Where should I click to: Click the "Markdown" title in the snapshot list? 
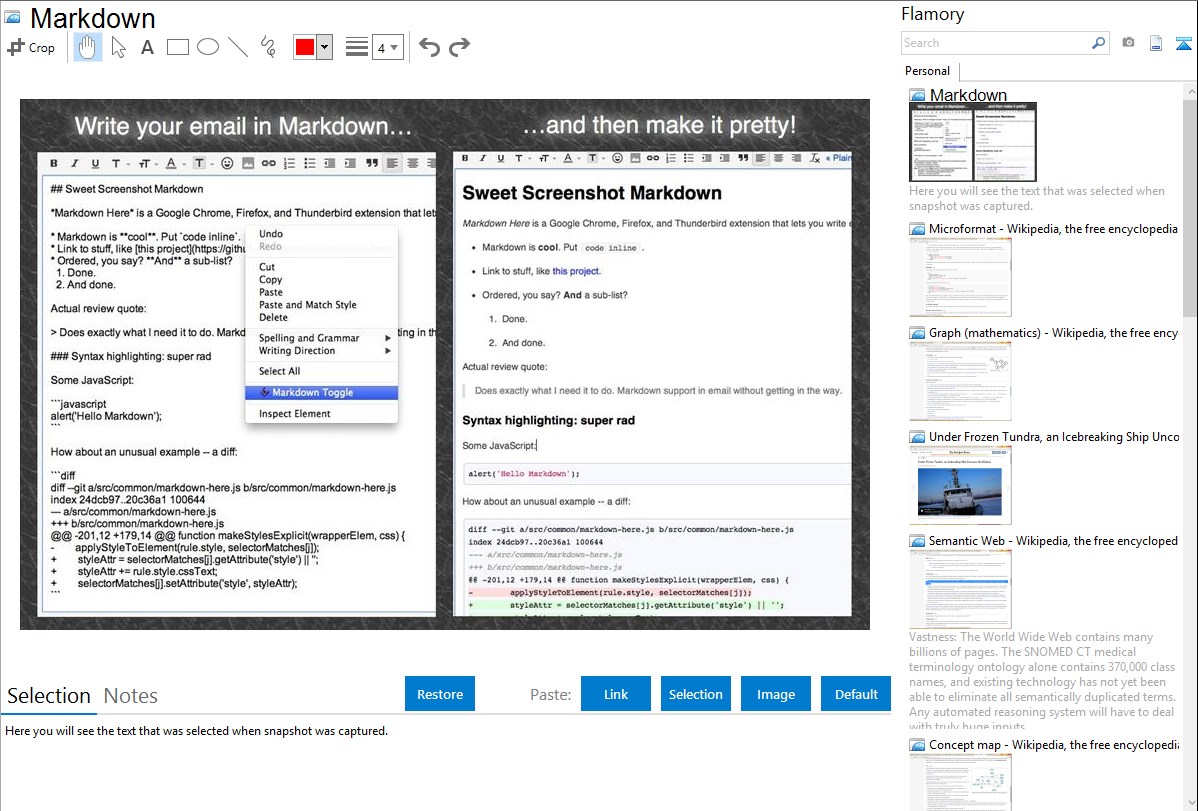tap(968, 96)
